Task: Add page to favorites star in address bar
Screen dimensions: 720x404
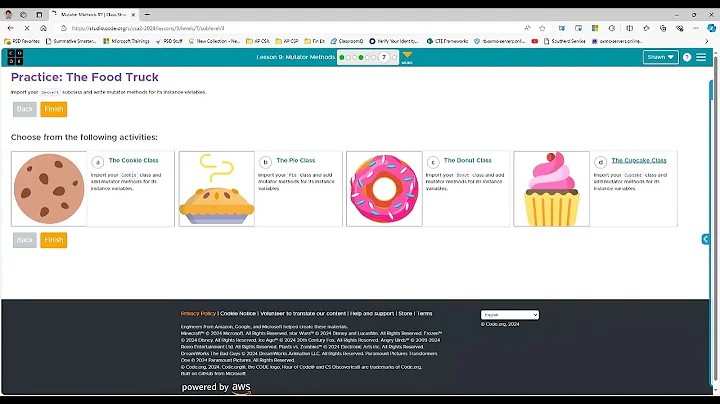Action: [x=542, y=28]
